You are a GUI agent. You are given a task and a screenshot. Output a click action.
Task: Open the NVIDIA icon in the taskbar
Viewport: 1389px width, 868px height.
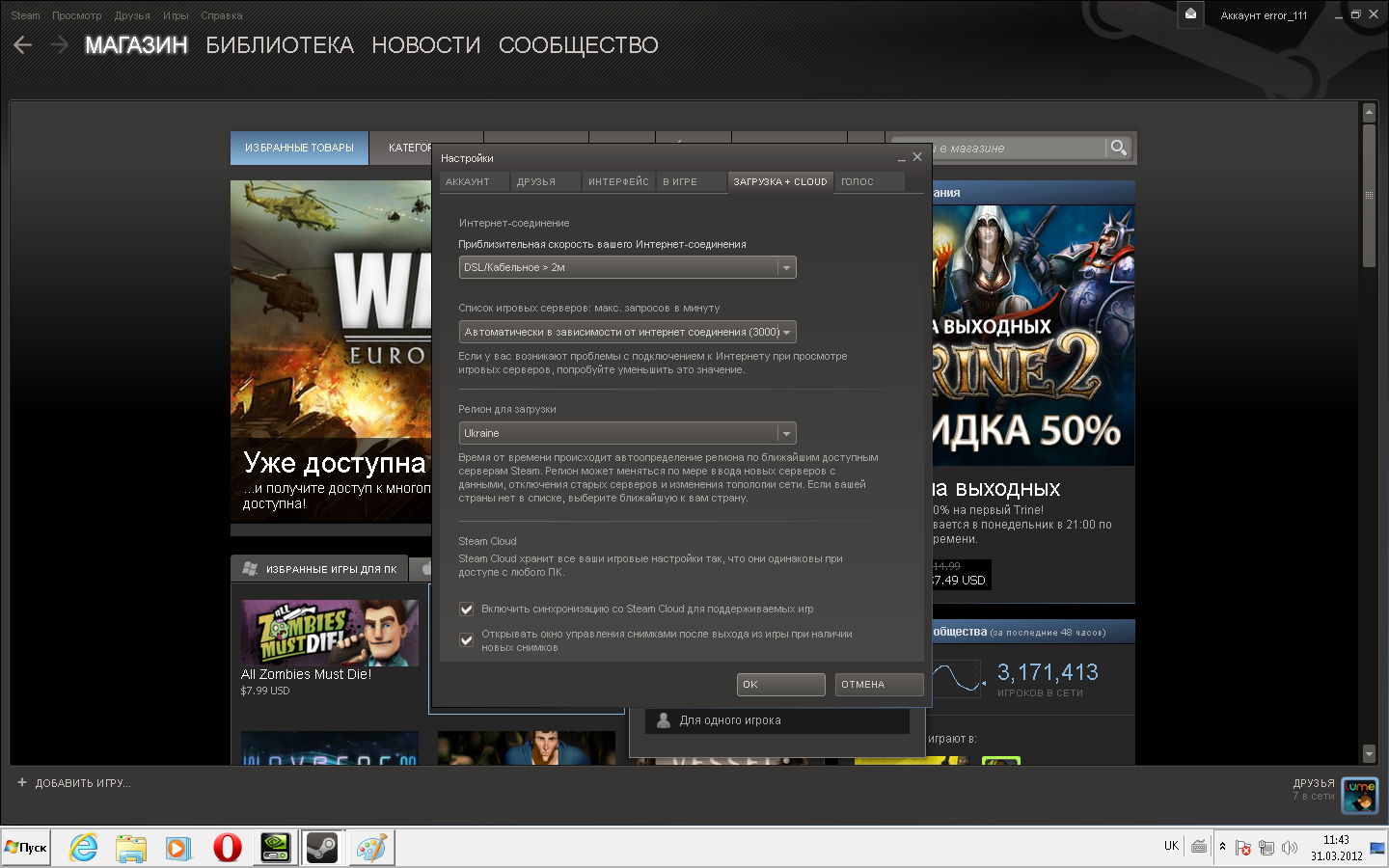tap(276, 848)
